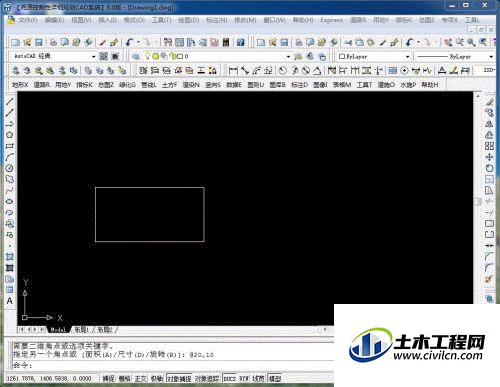Open the 视图(V) menu
This screenshot has height=387, width=500.
pos(81,20)
